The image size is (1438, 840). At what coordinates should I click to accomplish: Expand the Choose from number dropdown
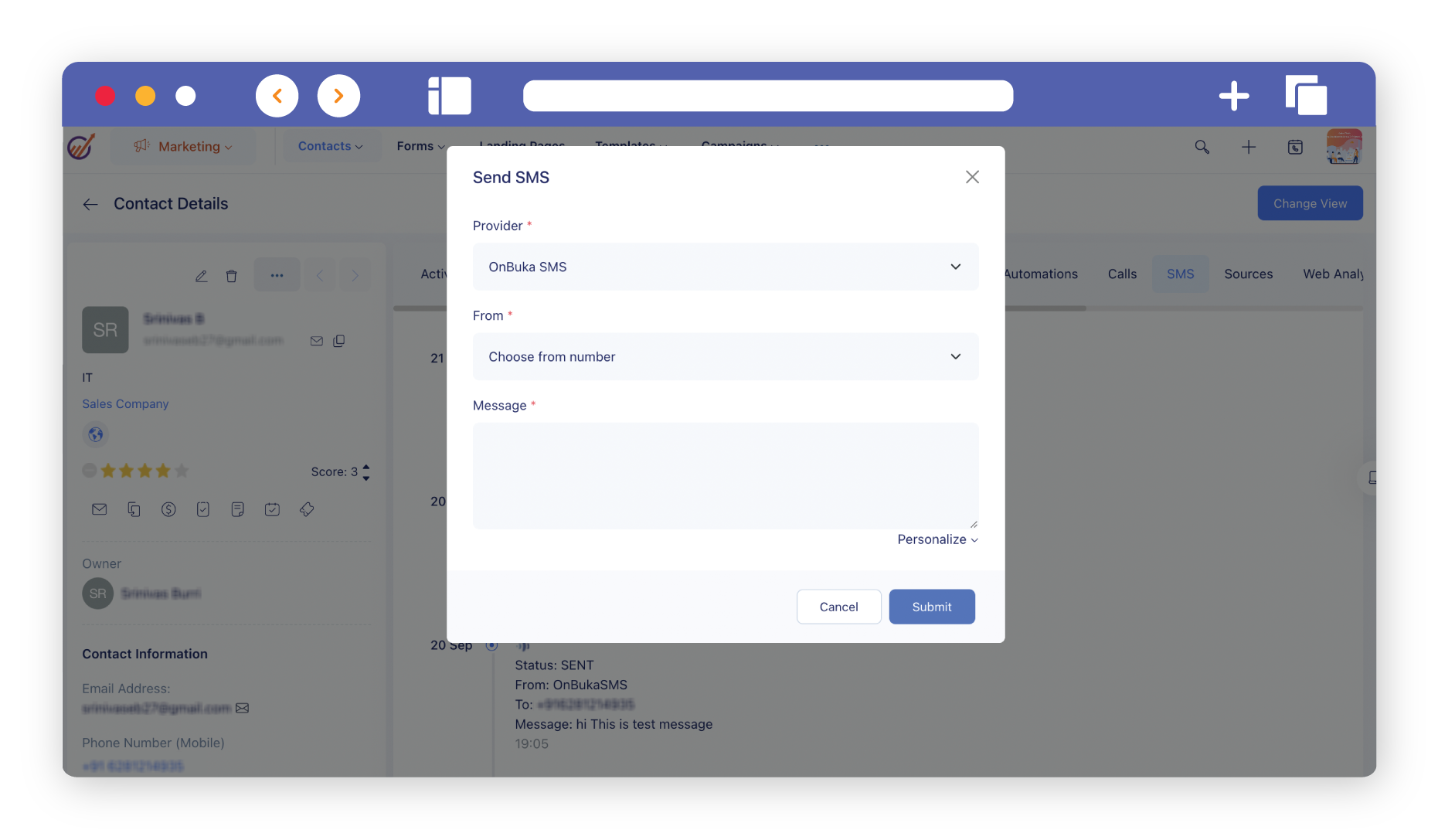[725, 356]
